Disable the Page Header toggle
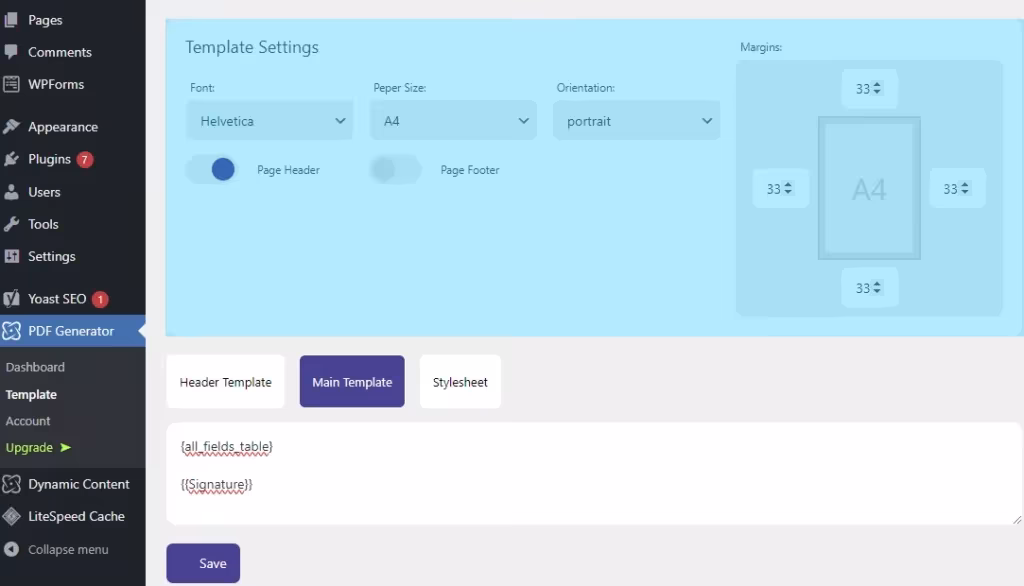 [212, 170]
